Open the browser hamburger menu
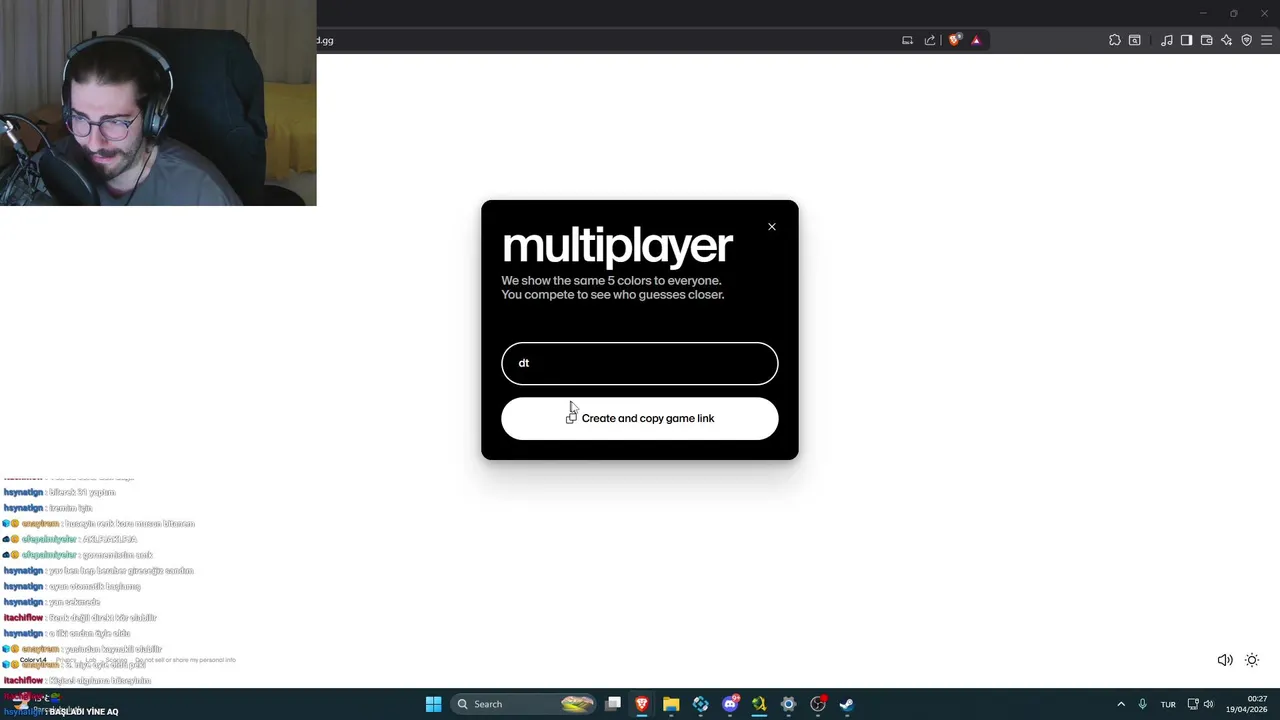The image size is (1280, 720). click(x=1266, y=40)
